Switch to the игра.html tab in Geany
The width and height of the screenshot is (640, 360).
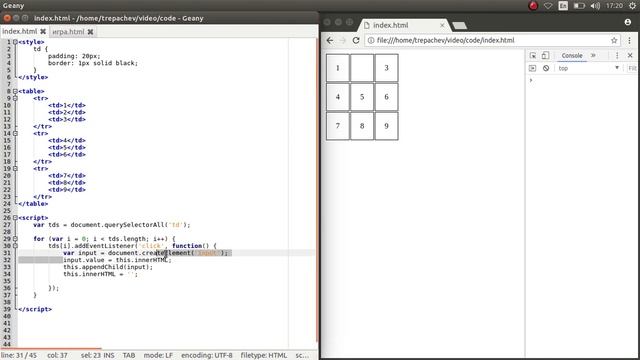coord(68,31)
